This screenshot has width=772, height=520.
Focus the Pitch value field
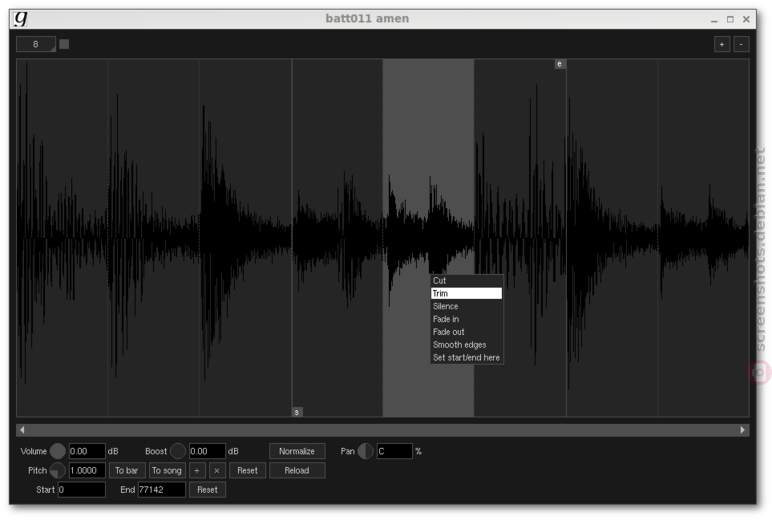point(87,470)
